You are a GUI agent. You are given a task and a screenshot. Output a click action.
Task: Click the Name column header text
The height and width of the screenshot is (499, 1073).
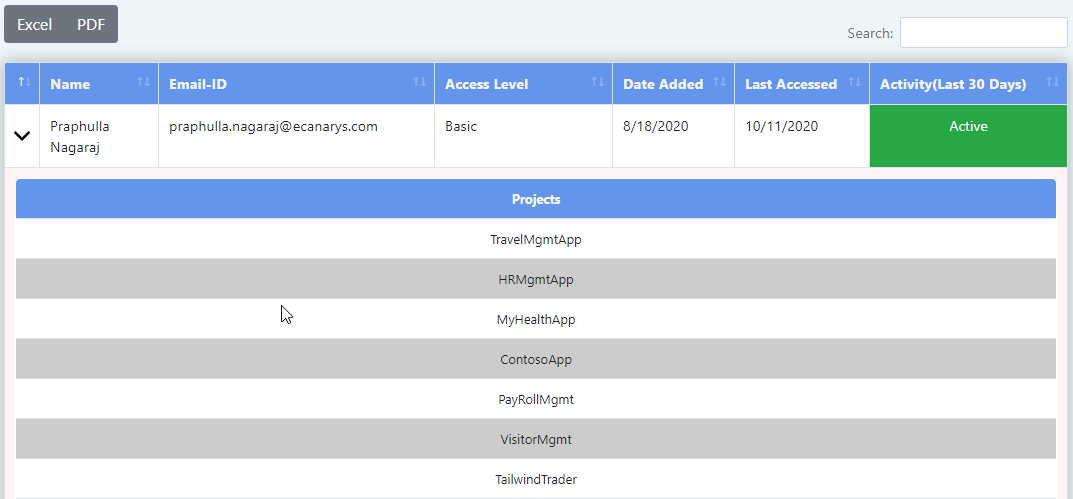point(70,85)
